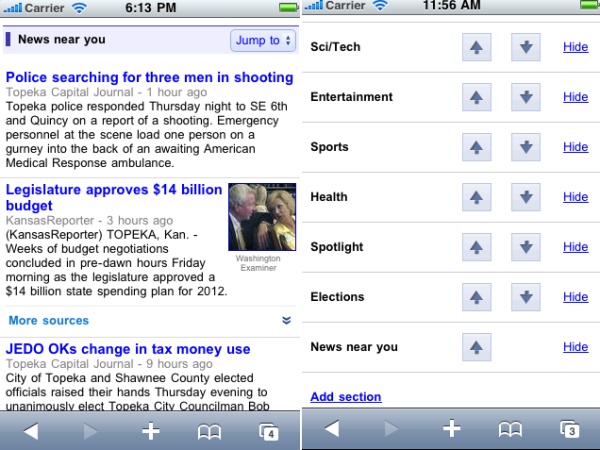Move Entertainment section up
This screenshot has width=600, height=450.
coord(476,97)
